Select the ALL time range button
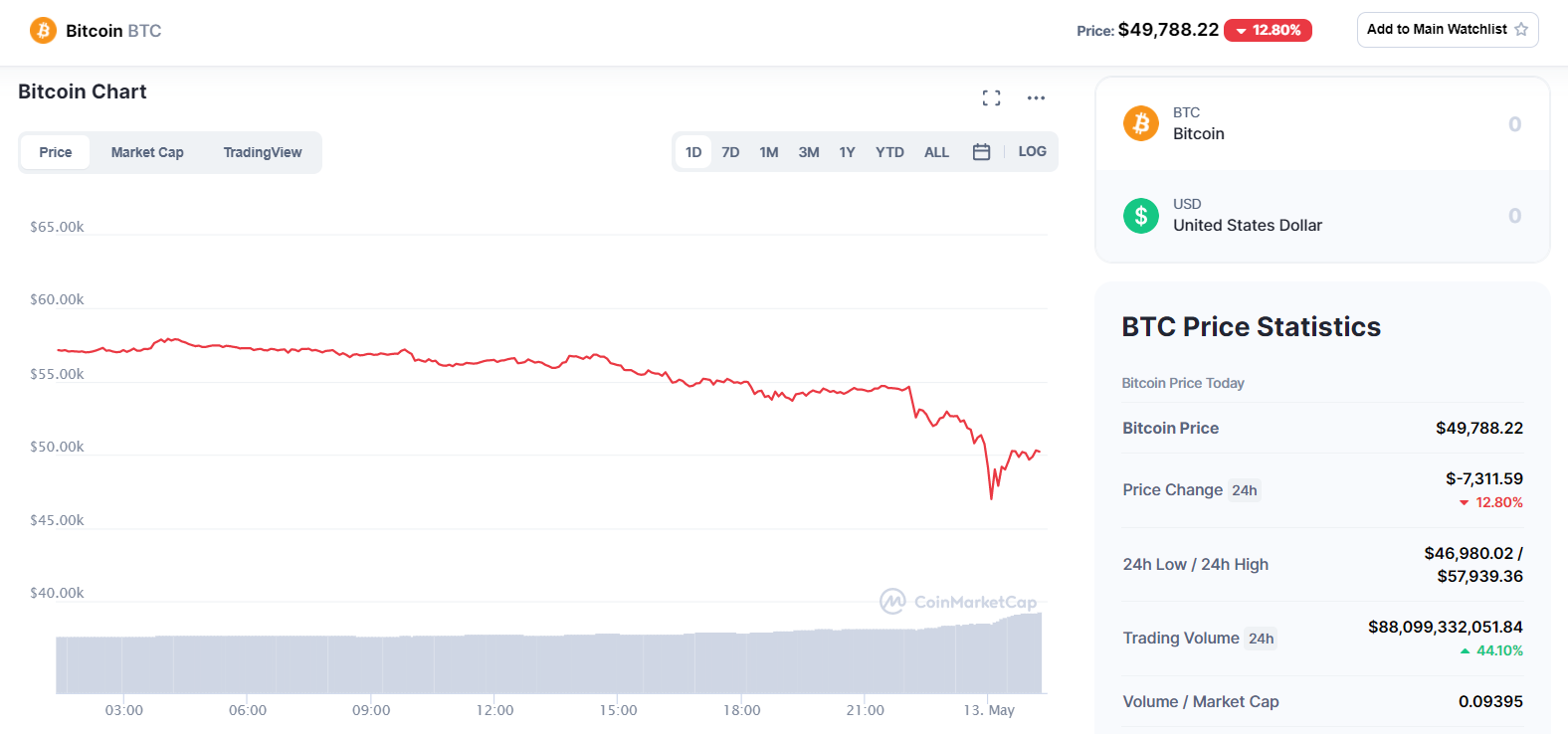The height and width of the screenshot is (734, 1568). pos(936,152)
